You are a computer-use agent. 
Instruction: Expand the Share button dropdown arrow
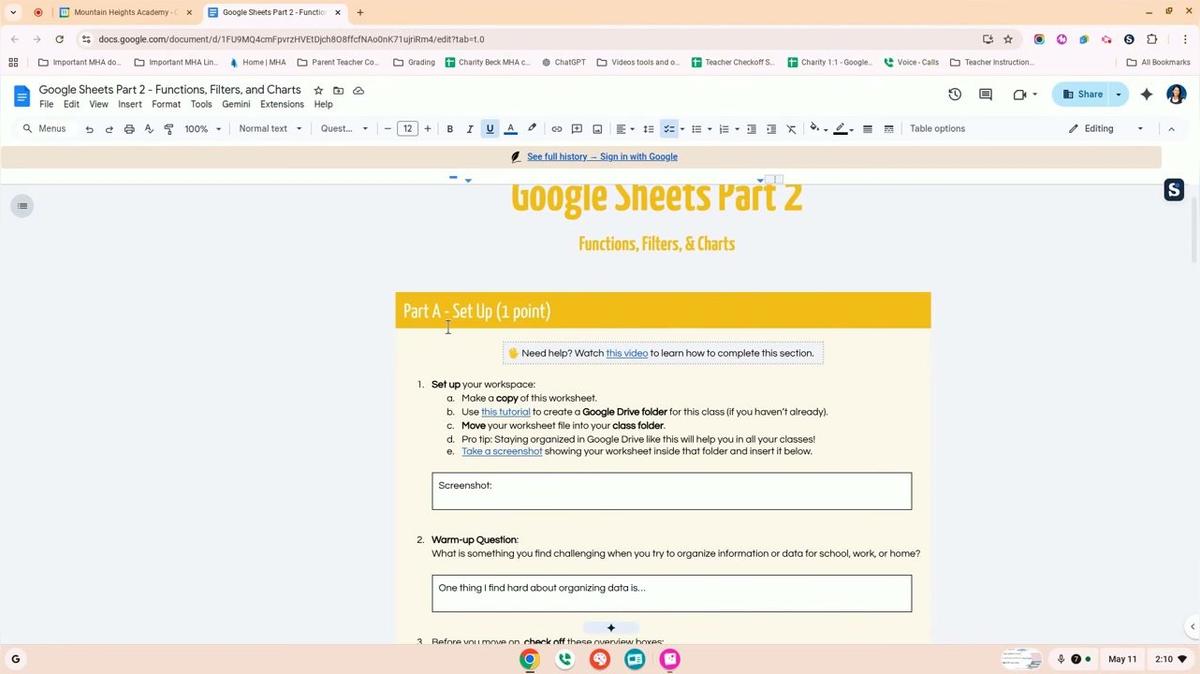click(1118, 94)
